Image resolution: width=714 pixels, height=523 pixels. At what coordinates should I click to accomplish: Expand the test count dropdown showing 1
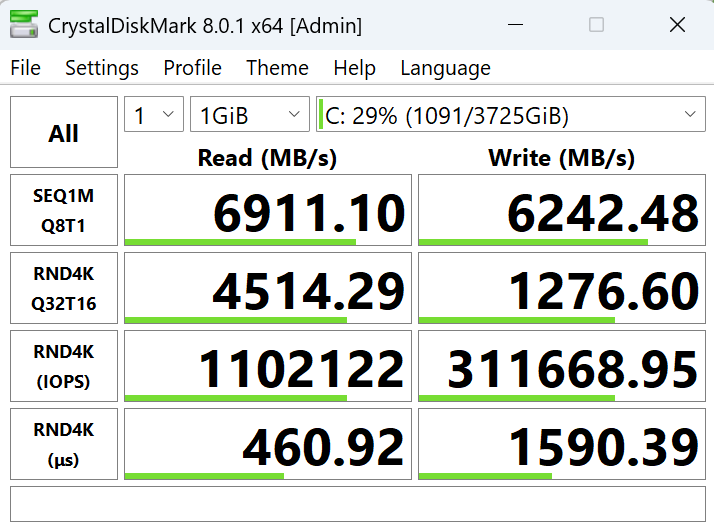154,114
